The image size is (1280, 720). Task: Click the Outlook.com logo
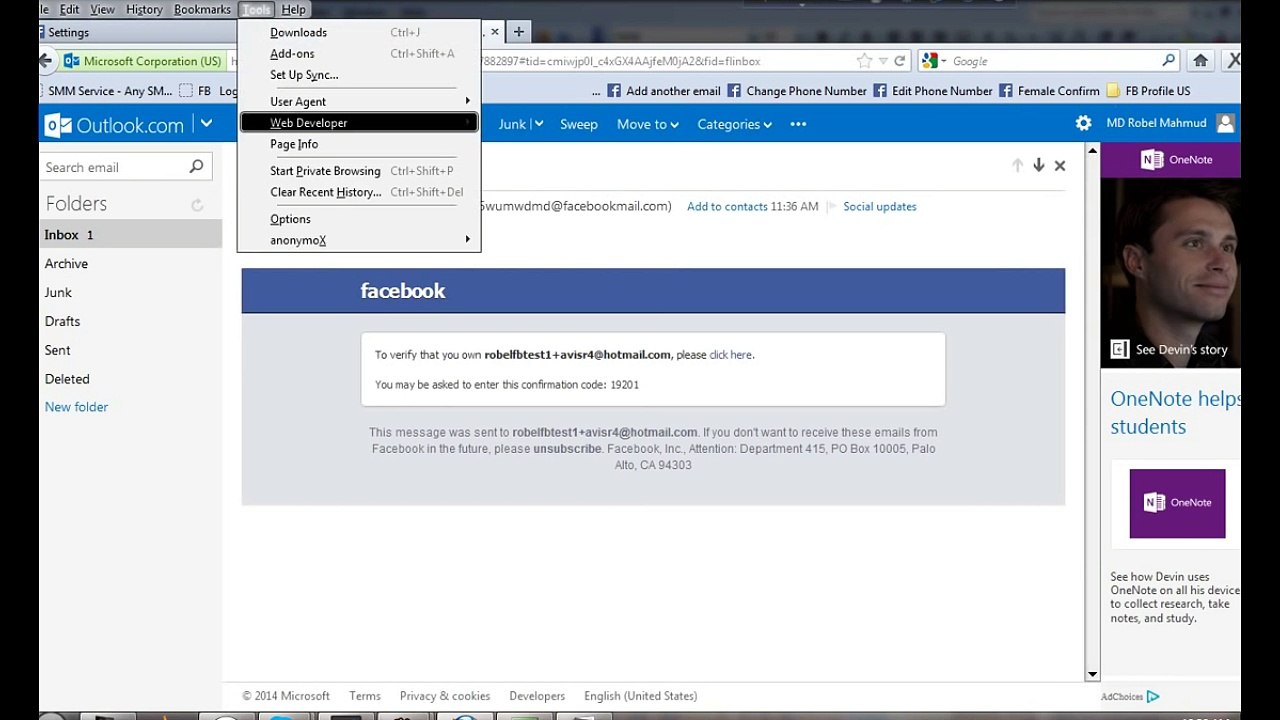tap(114, 125)
